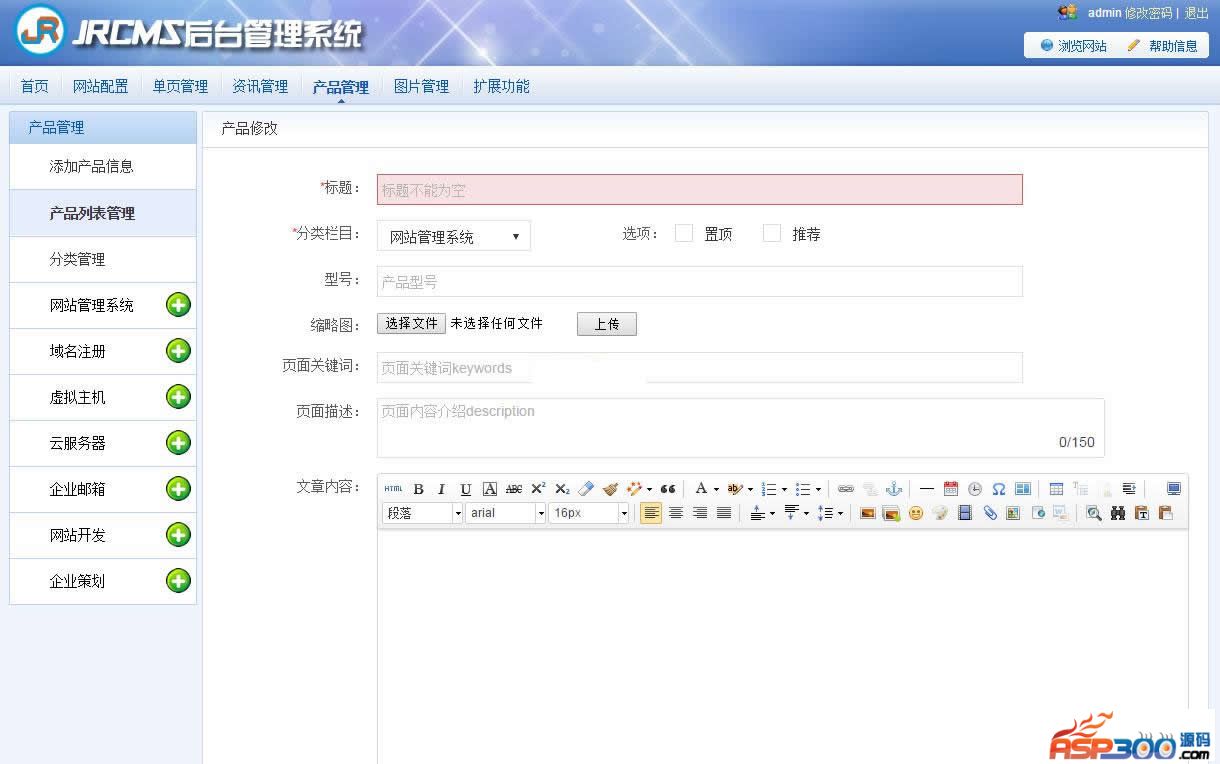The image size is (1220, 764).
Task: Align text right
Action: click(700, 513)
